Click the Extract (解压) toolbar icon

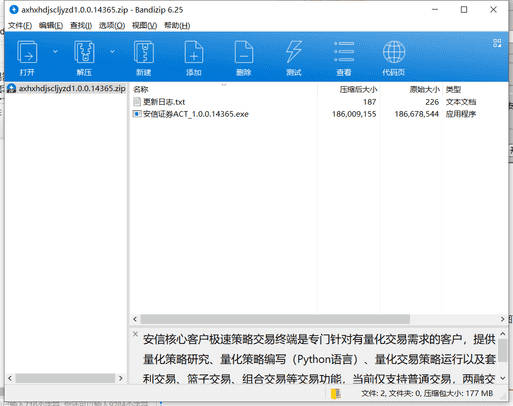[84, 52]
